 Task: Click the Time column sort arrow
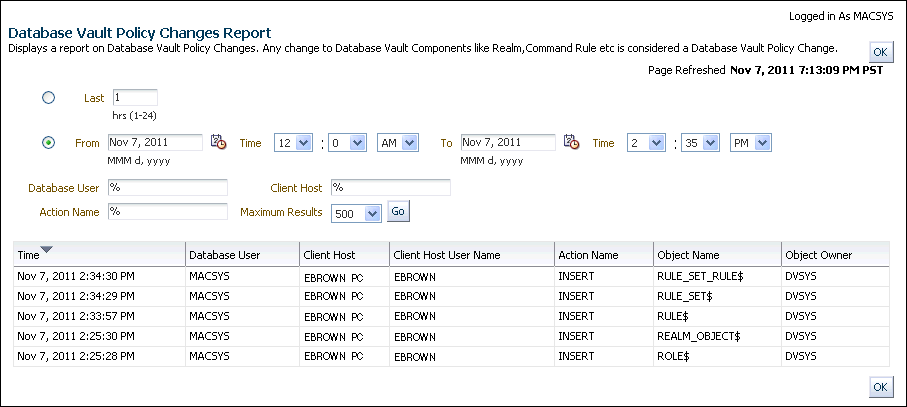(47, 250)
